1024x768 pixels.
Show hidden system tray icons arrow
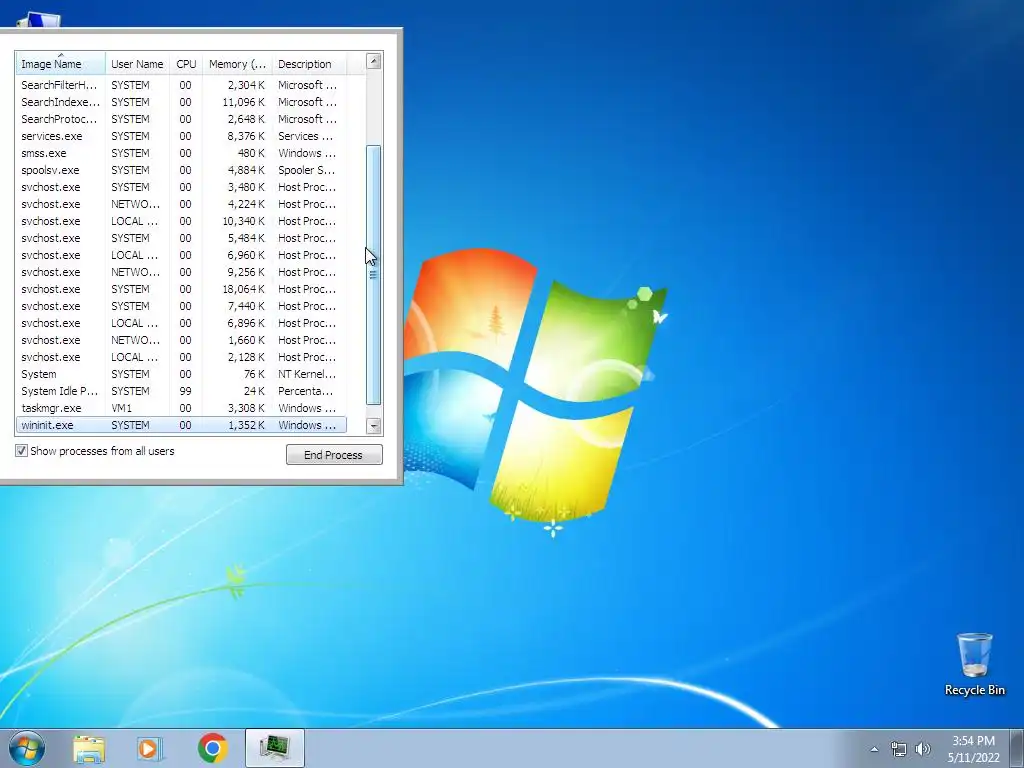[x=874, y=749]
